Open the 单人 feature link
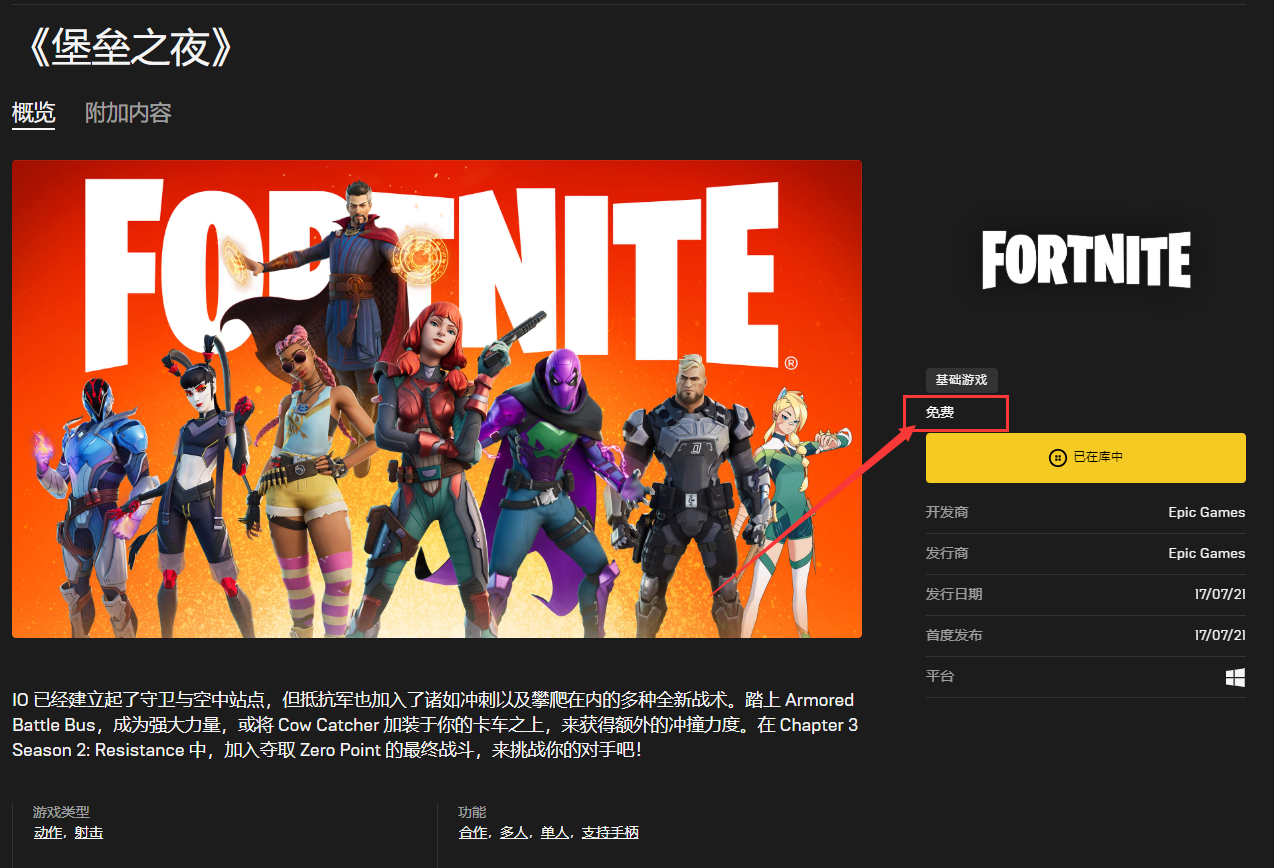This screenshot has height=868, width=1274. 555,832
